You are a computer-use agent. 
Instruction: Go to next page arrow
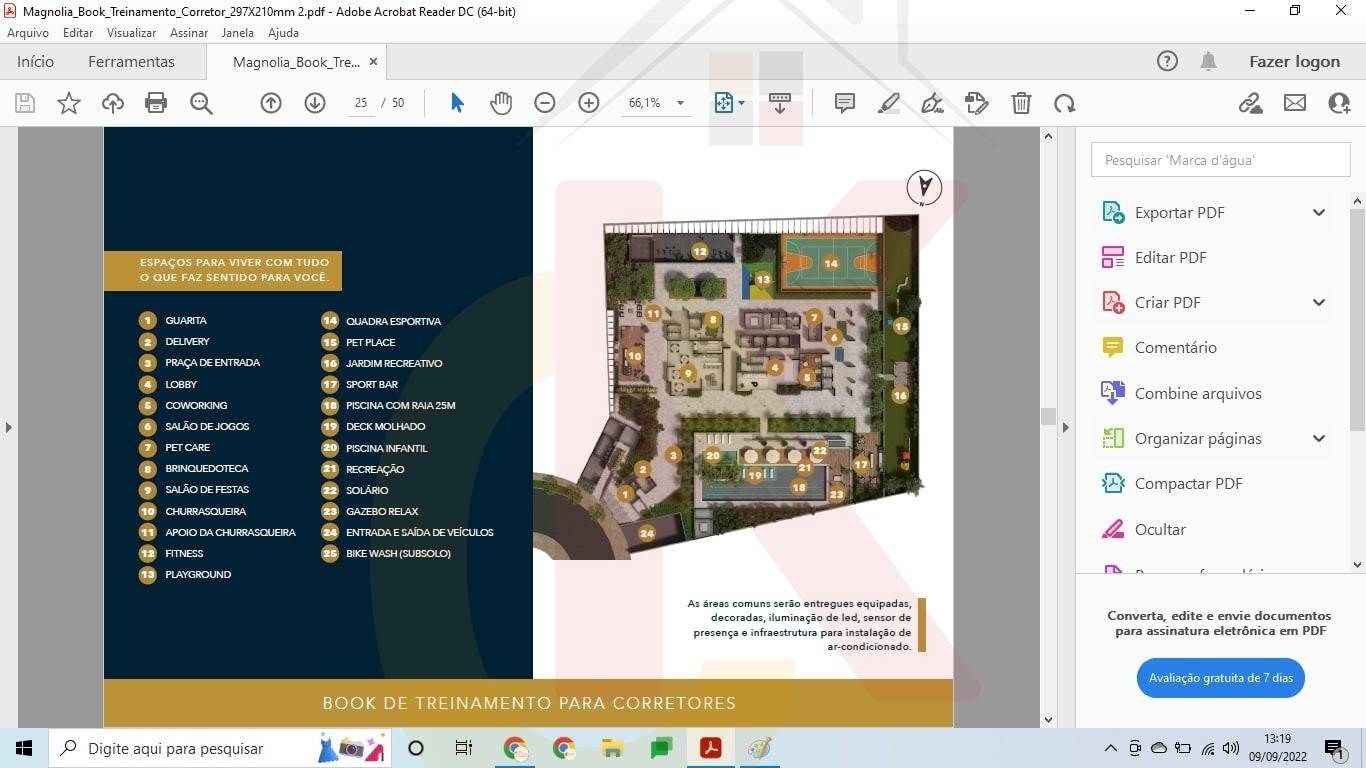(x=315, y=103)
